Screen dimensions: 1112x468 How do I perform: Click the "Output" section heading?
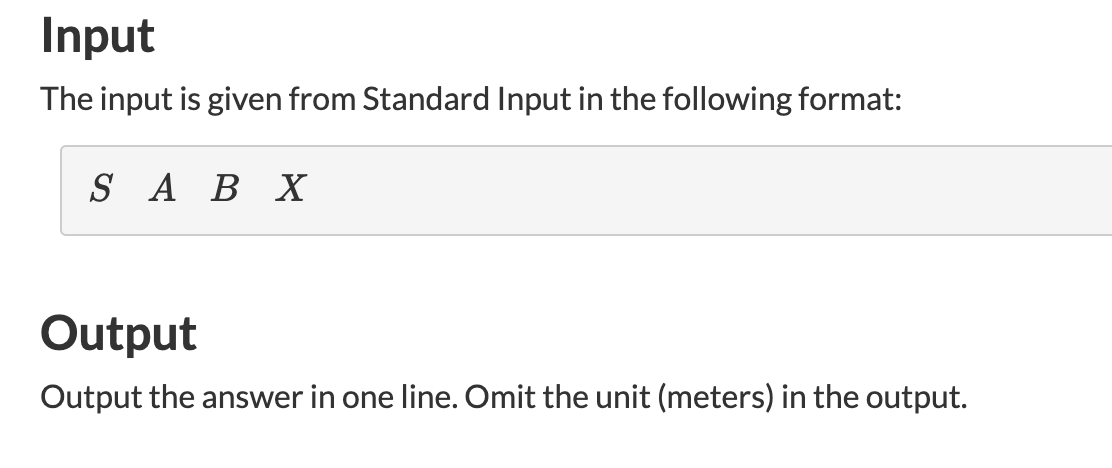(x=118, y=333)
